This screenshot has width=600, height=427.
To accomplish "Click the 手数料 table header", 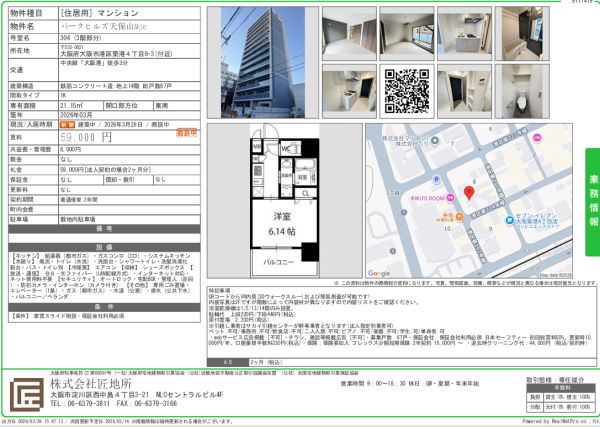I will click(x=559, y=388).
